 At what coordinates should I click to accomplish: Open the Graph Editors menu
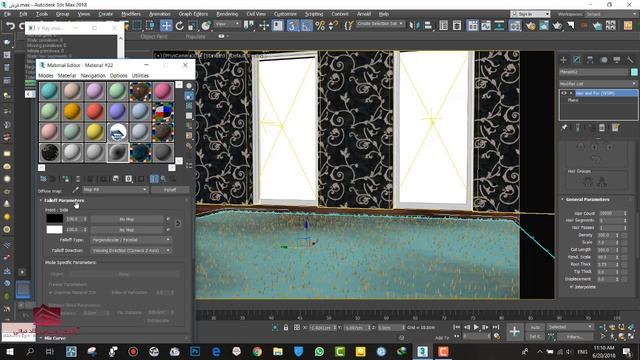(x=193, y=14)
